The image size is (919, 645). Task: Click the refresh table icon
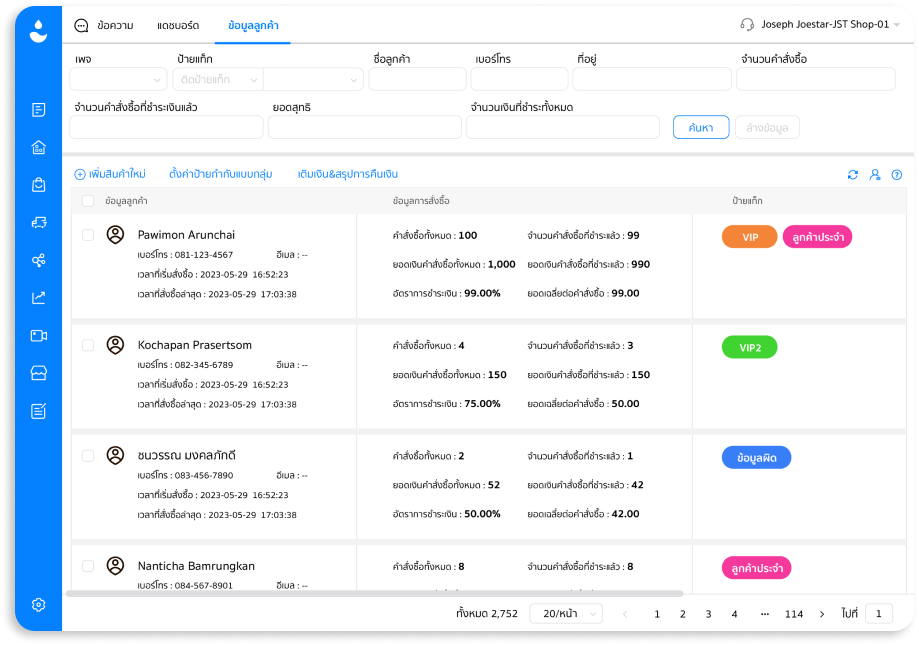(x=853, y=175)
